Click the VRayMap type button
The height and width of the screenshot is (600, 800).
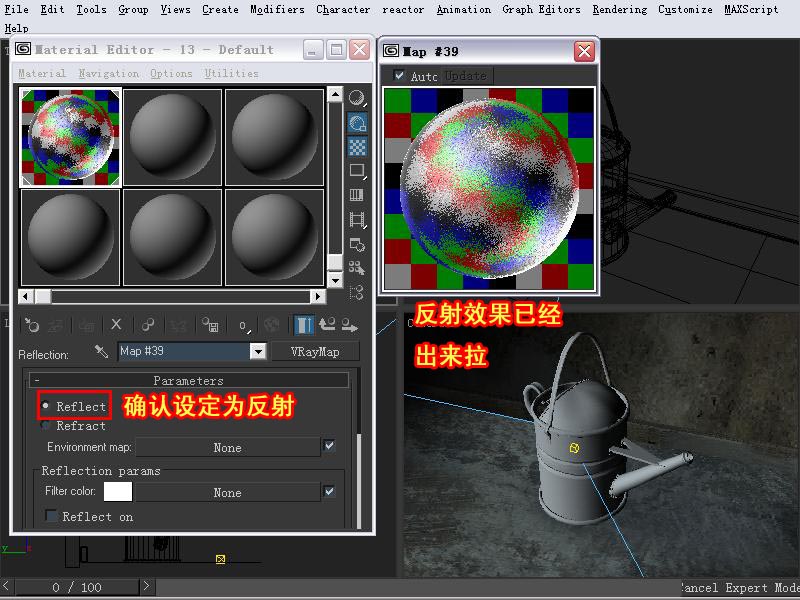(315, 352)
